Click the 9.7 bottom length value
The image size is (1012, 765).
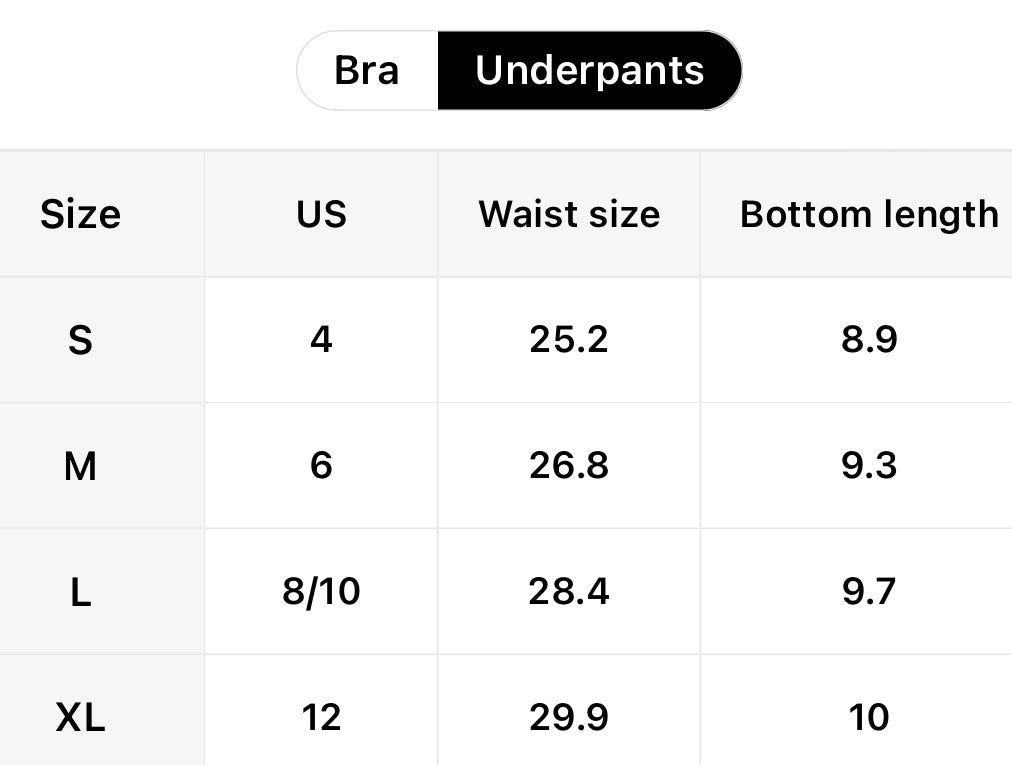pyautogui.click(x=868, y=592)
